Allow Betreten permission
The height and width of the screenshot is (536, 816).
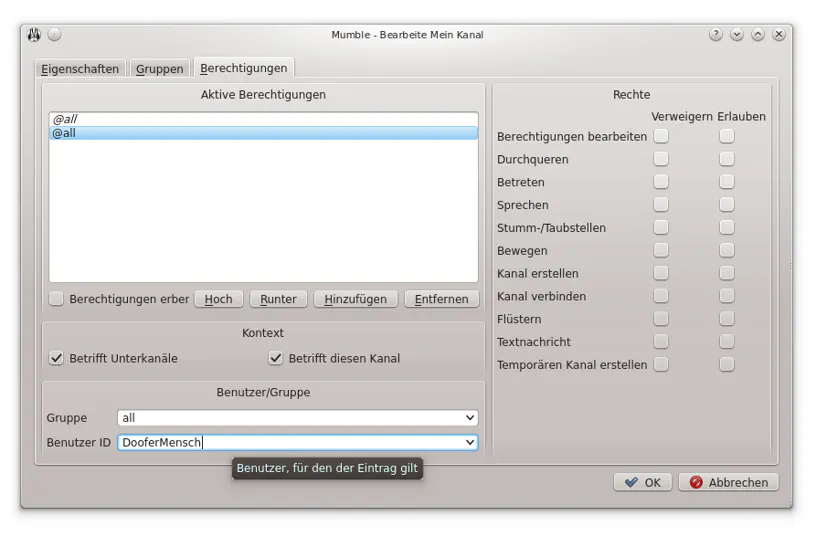point(727,182)
